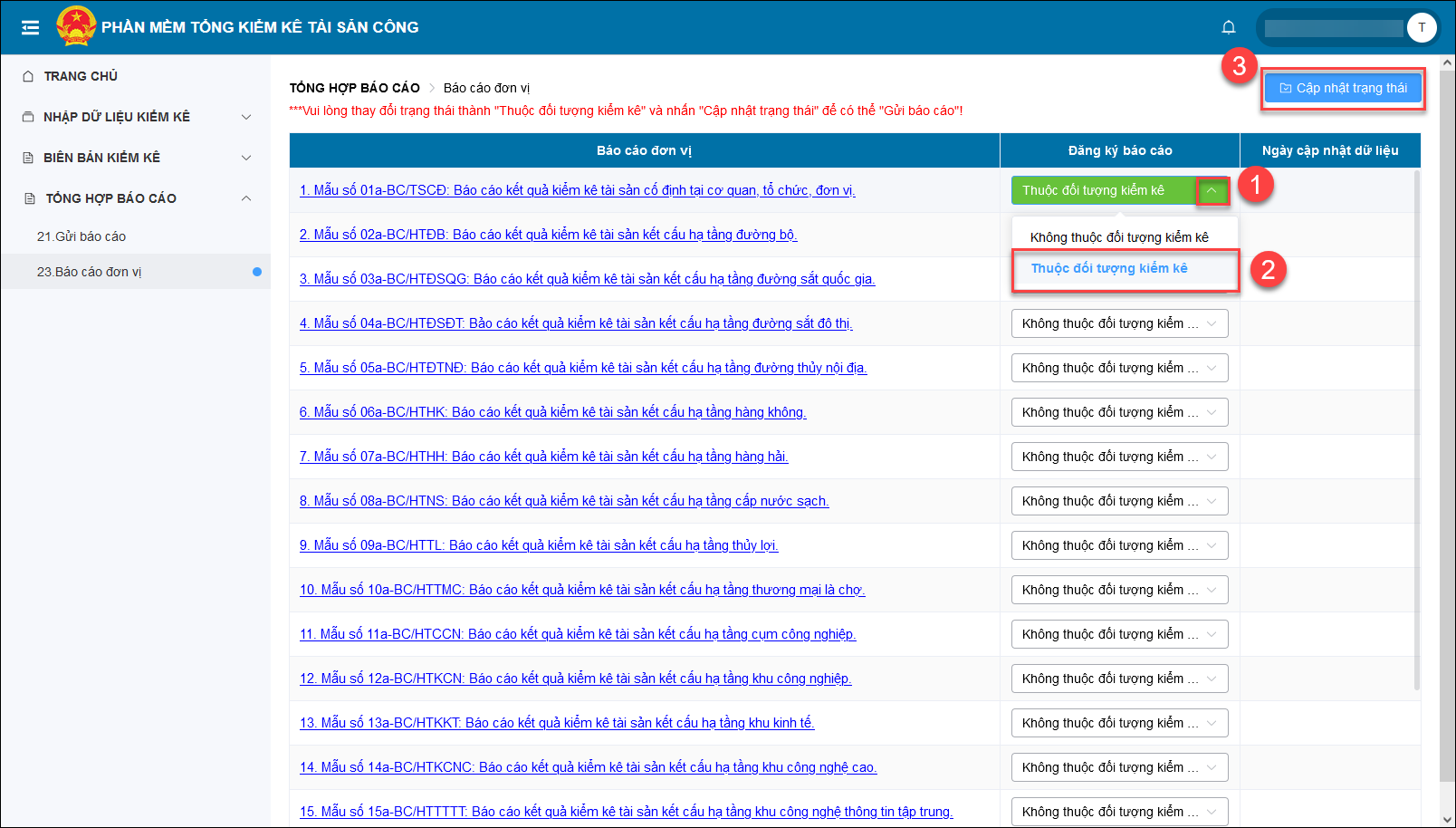Click the blurred username field in header

tap(1334, 28)
